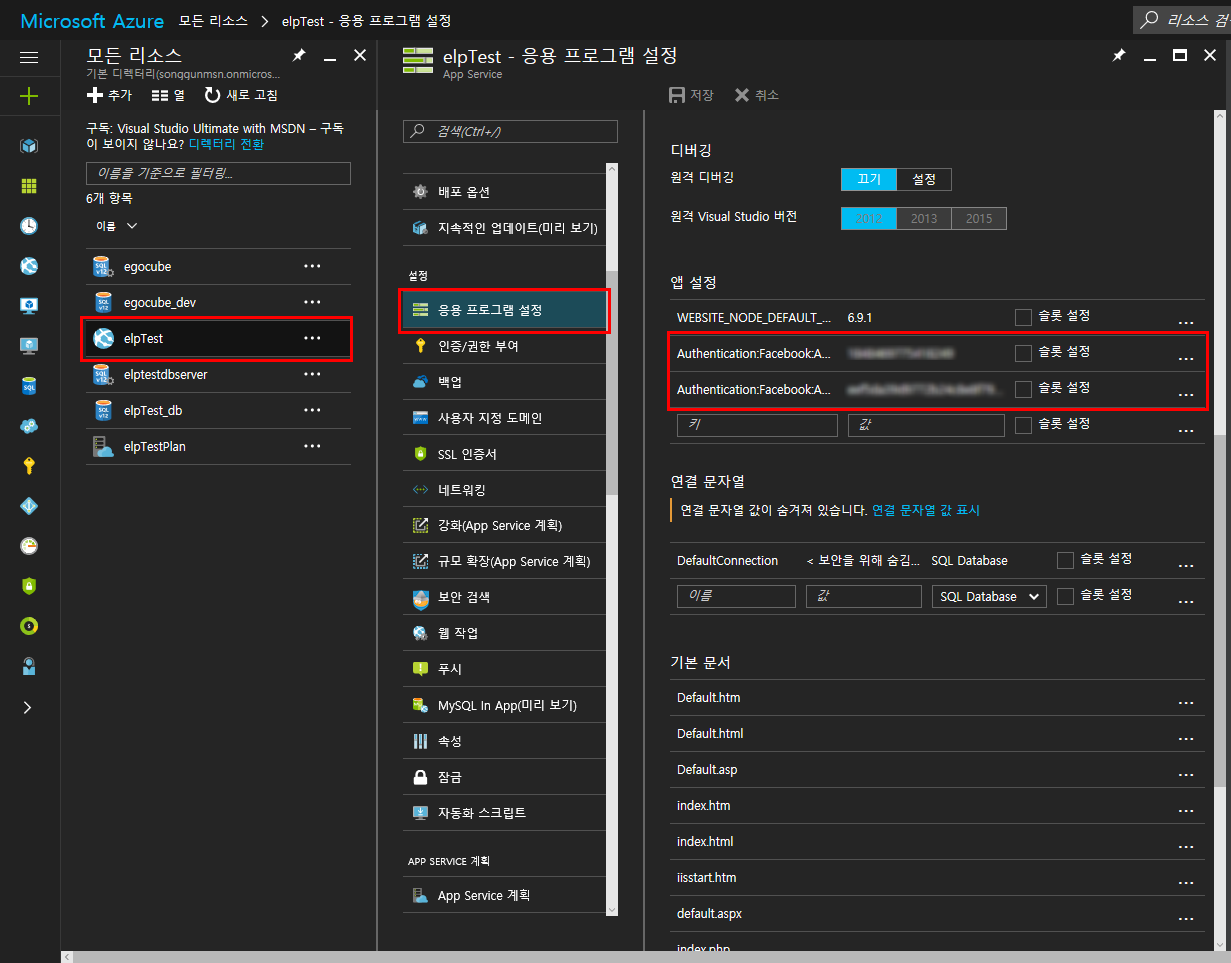This screenshot has height=963, width=1231.
Task: Click the Save (저장) button
Action: pos(691,95)
